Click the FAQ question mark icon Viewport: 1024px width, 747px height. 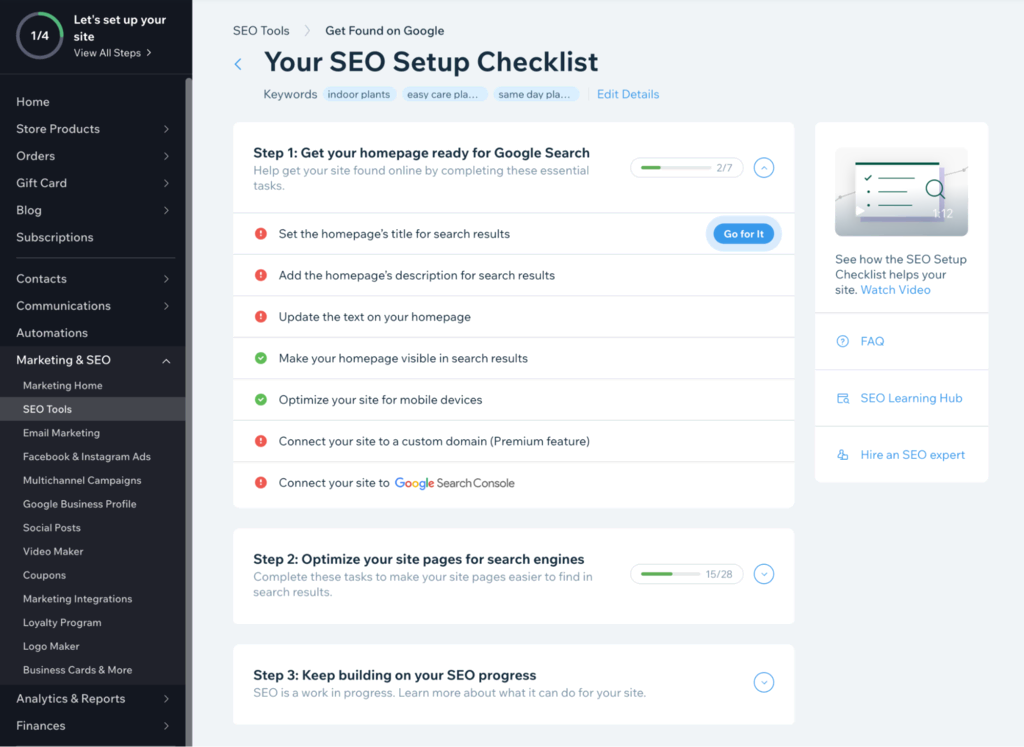[x=842, y=341]
